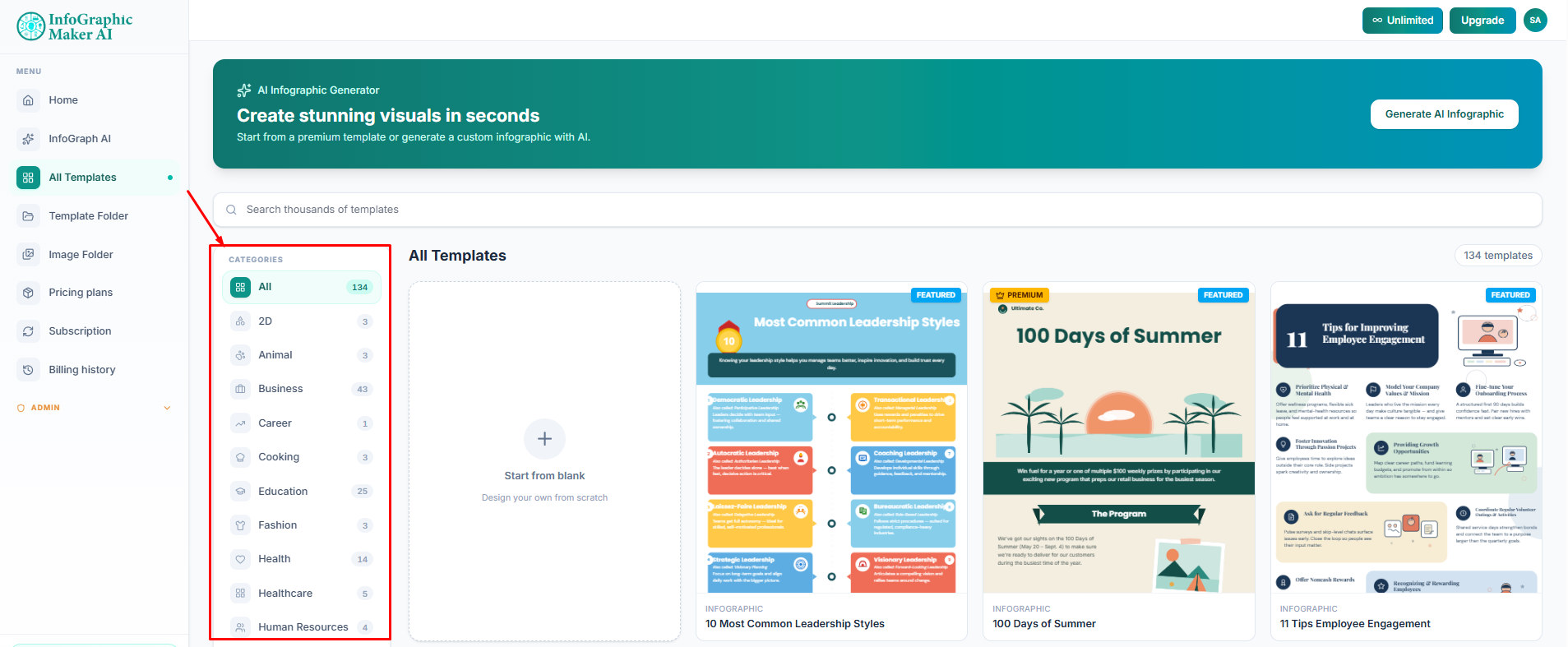Click title '11 Tips Employee Engagement'
This screenshot has width=1568, height=647.
point(1355,624)
